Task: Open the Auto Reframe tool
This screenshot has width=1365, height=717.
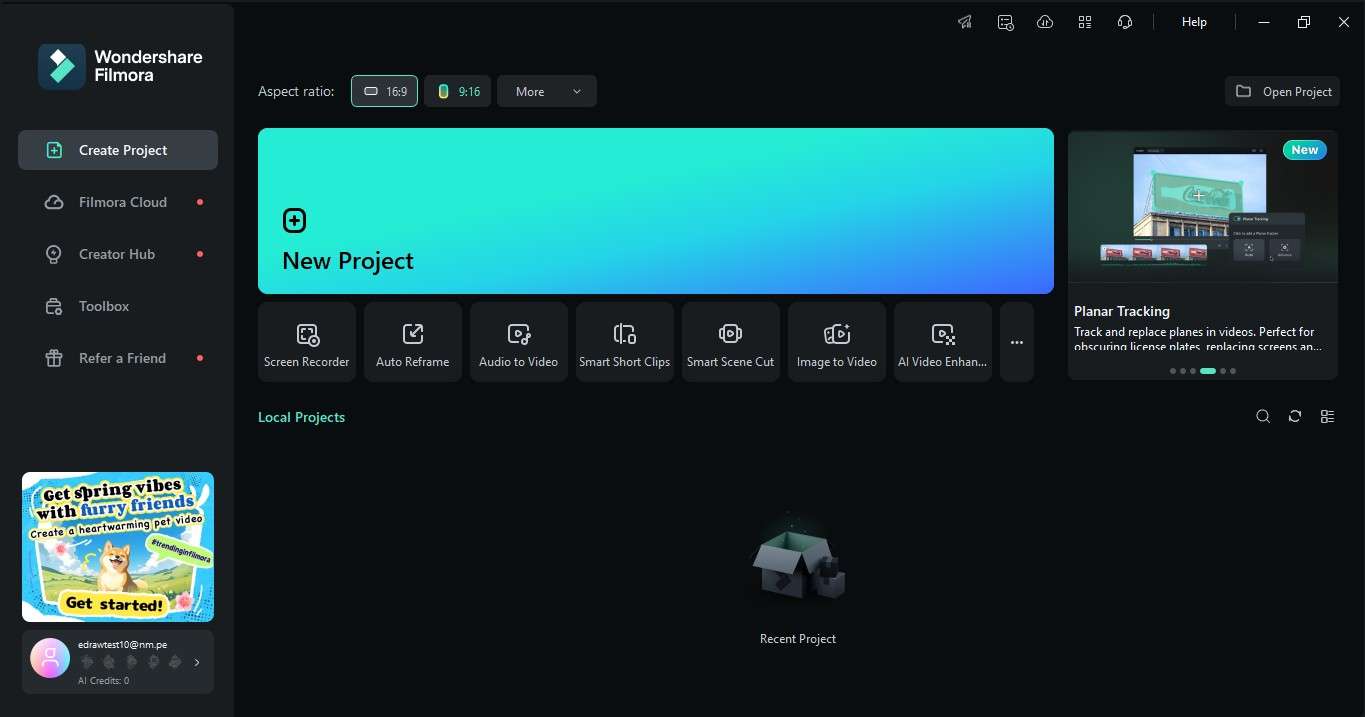Action: point(413,342)
